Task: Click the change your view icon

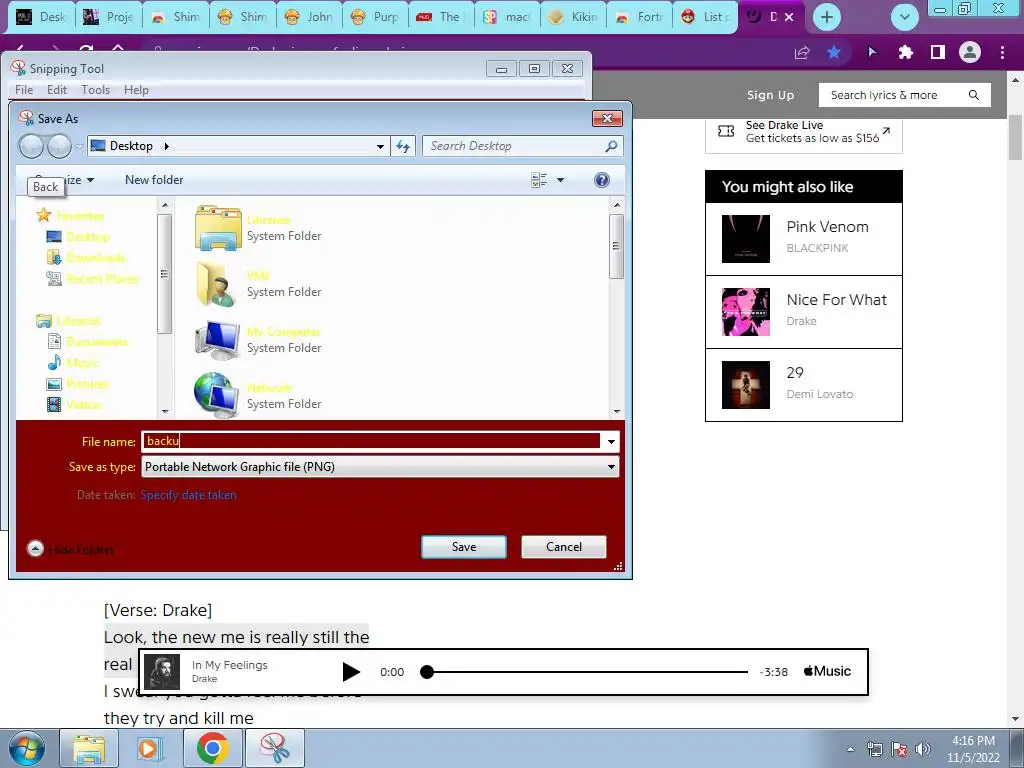Action: 539,180
